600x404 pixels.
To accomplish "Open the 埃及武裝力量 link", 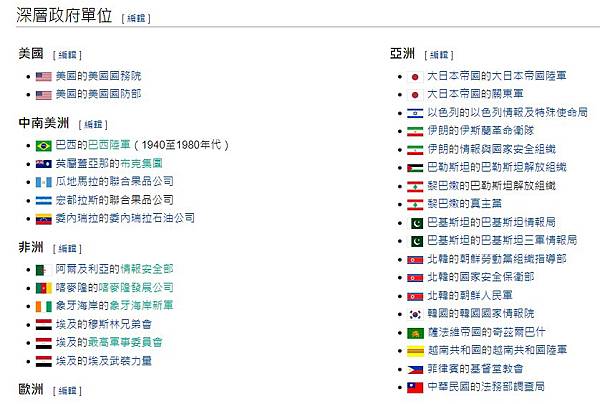I will coord(120,361).
